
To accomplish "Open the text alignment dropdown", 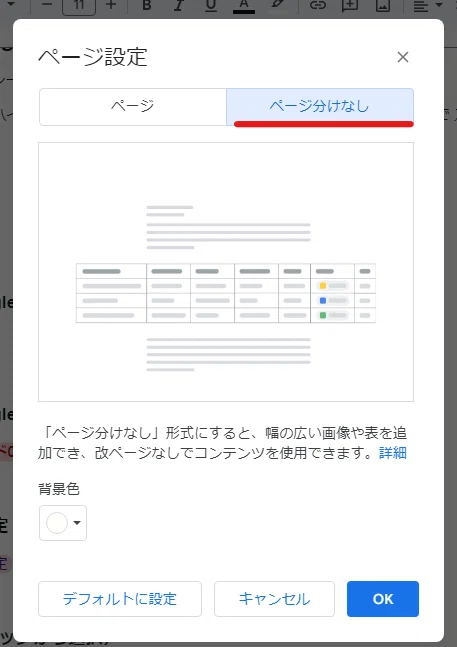I will tap(428, 5).
